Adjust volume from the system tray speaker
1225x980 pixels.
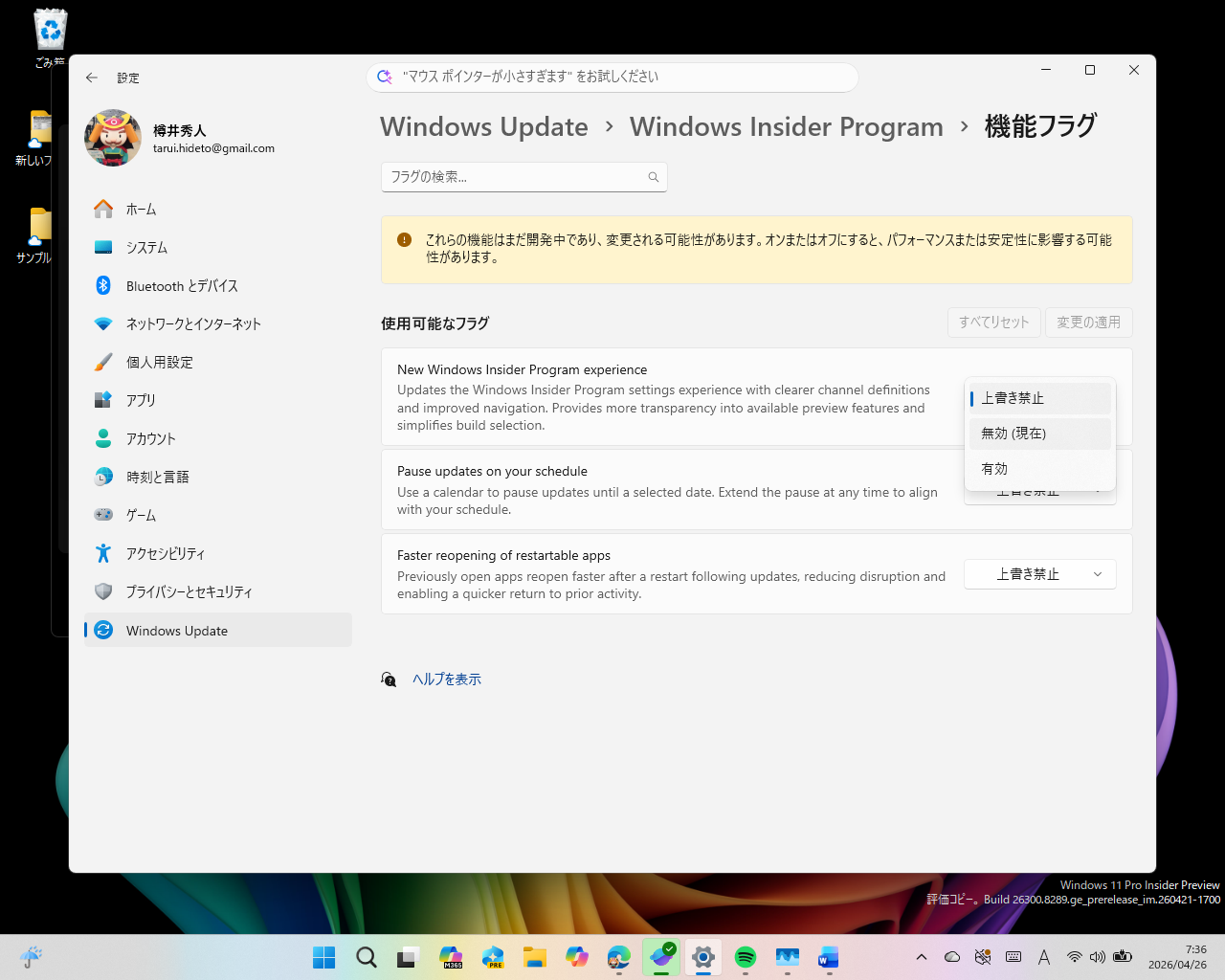click(x=1095, y=957)
